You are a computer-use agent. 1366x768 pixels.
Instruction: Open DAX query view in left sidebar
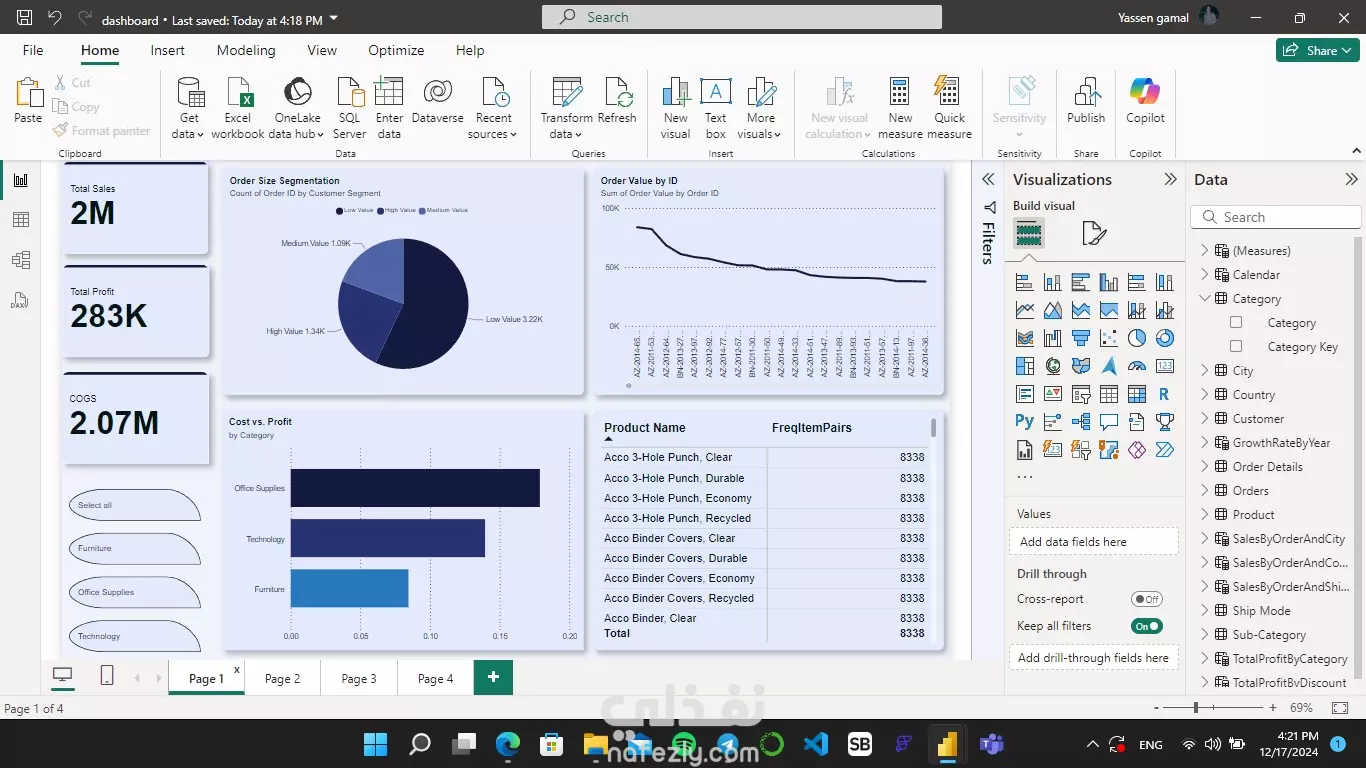point(21,300)
